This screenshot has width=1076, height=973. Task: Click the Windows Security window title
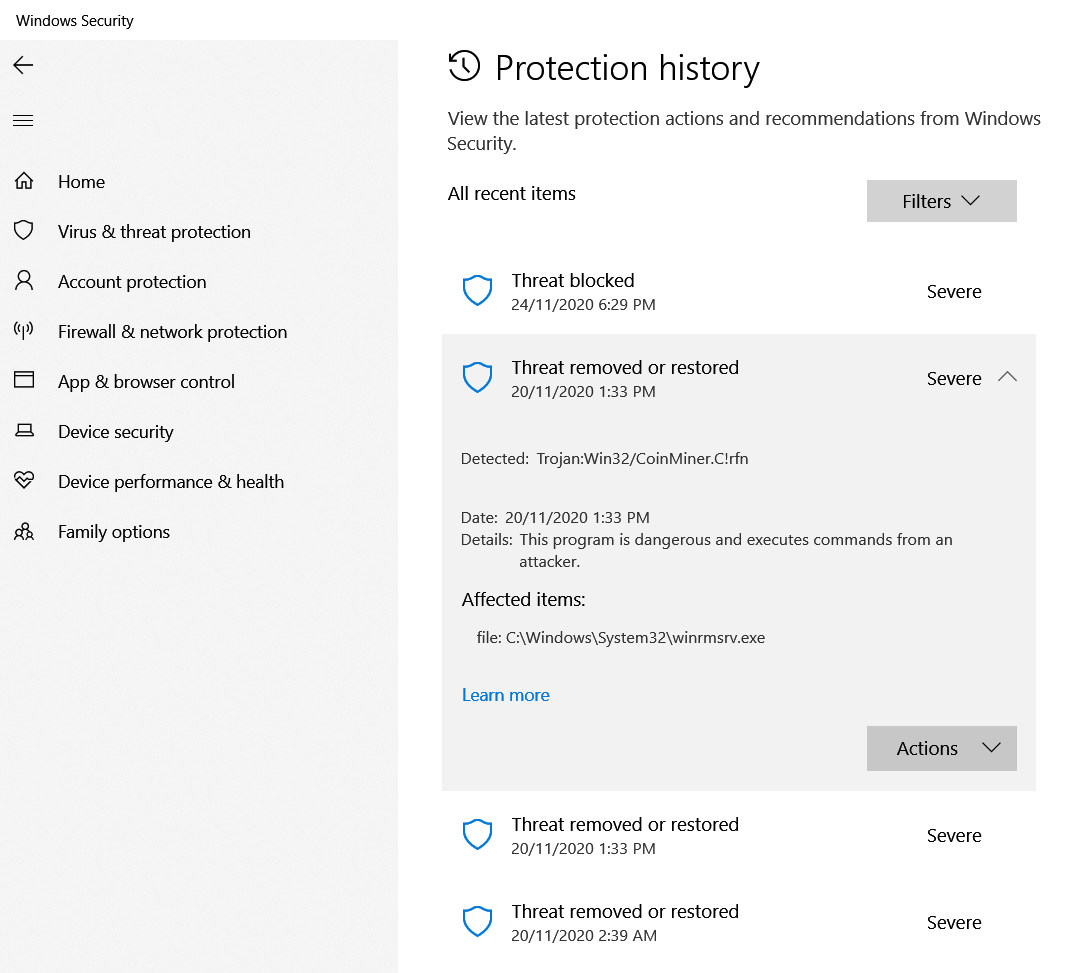[x=75, y=21]
